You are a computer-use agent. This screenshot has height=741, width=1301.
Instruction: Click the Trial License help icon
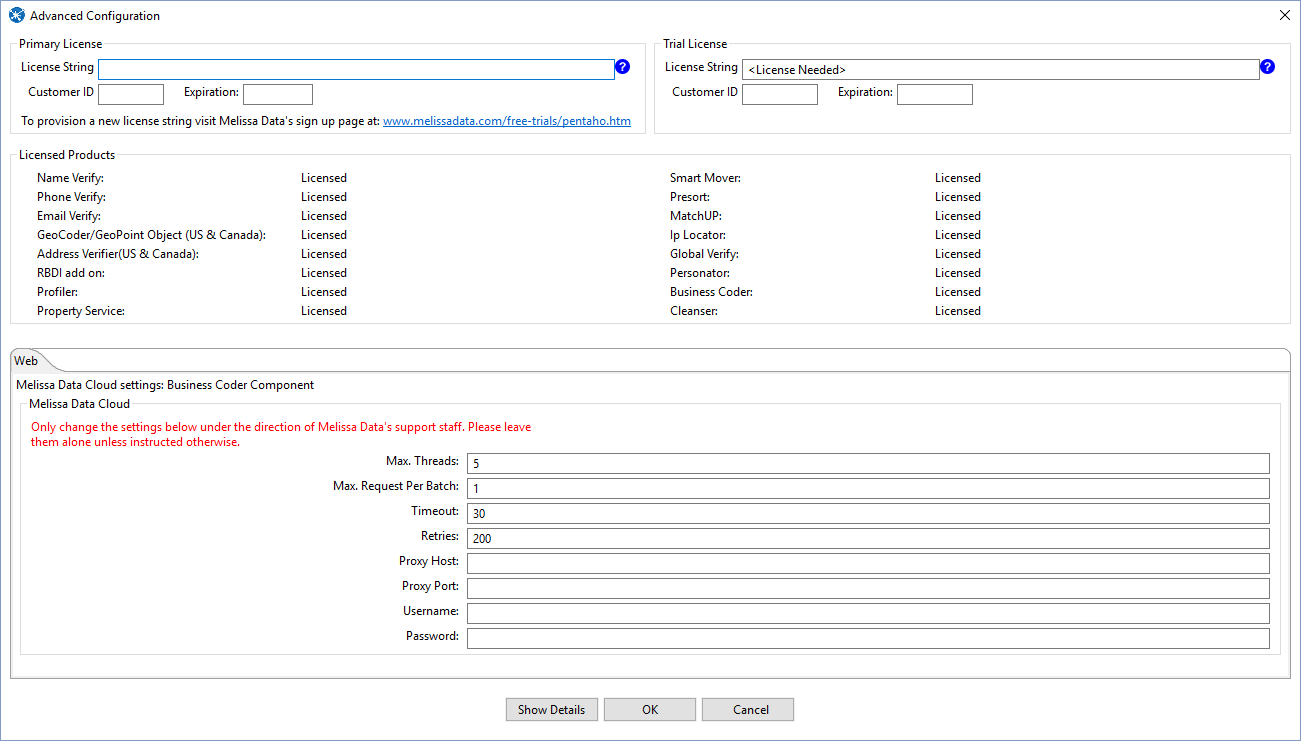click(x=1267, y=67)
